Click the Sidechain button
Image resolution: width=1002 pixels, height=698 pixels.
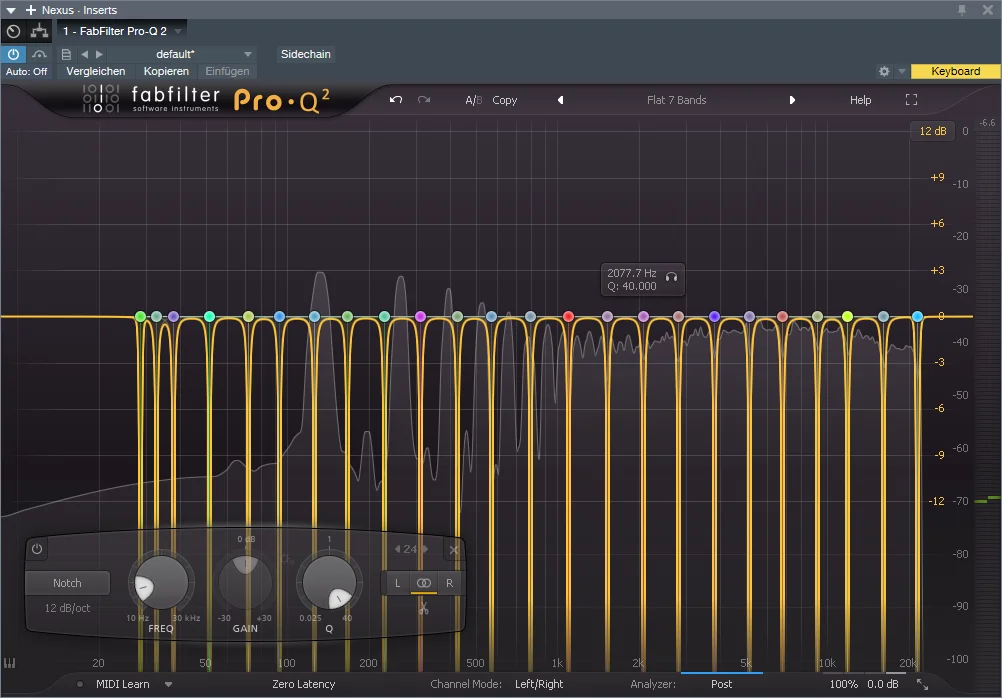tap(305, 54)
